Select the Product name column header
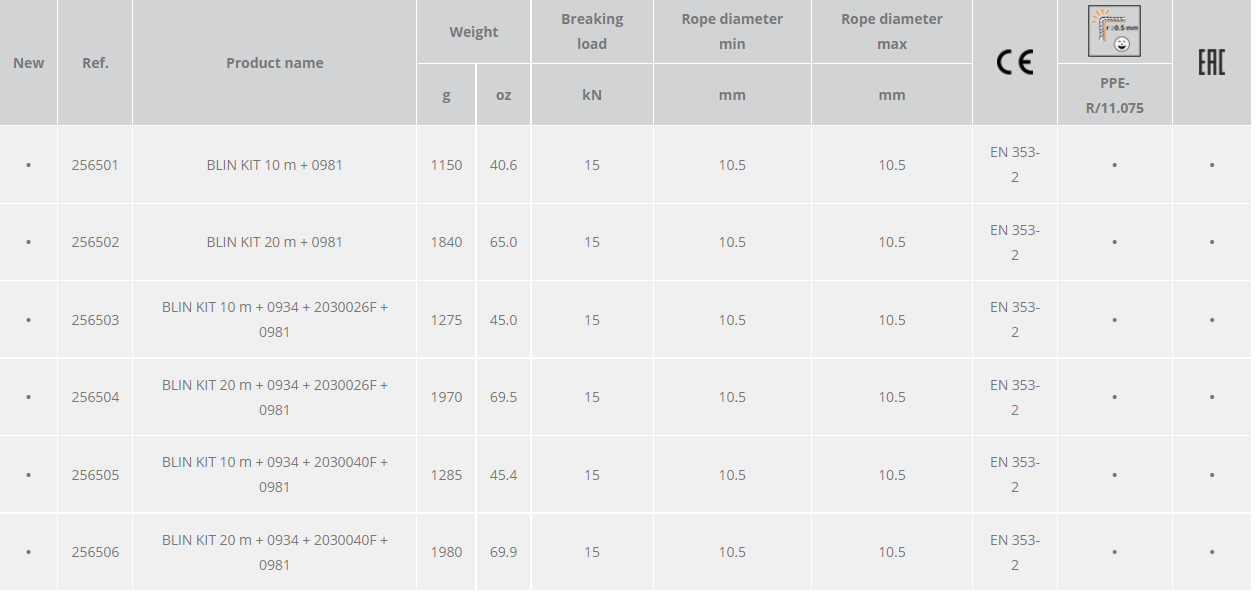Viewport: 1259px width, 597px height. 274,63
